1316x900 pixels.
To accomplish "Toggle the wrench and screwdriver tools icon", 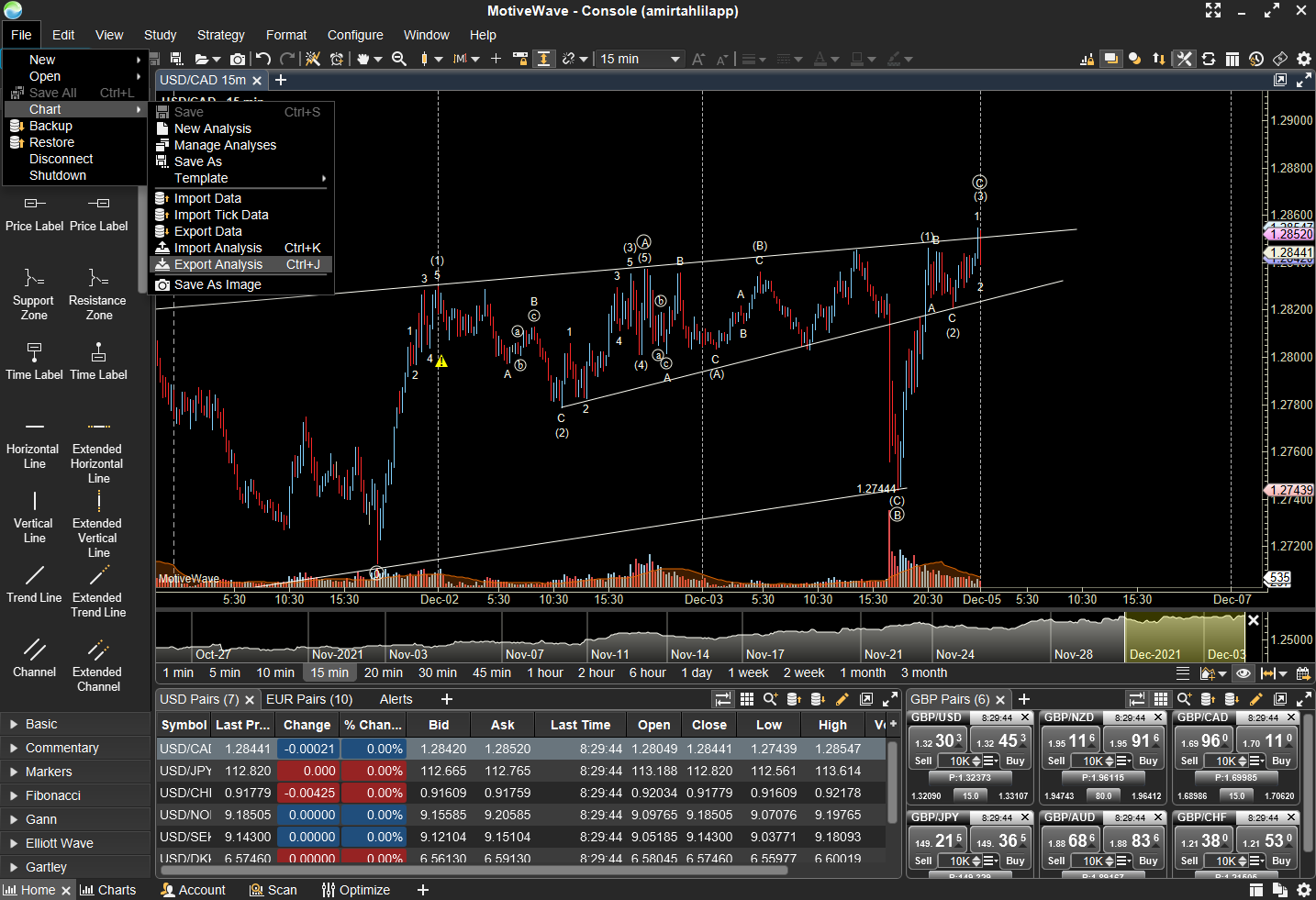I will click(1185, 59).
